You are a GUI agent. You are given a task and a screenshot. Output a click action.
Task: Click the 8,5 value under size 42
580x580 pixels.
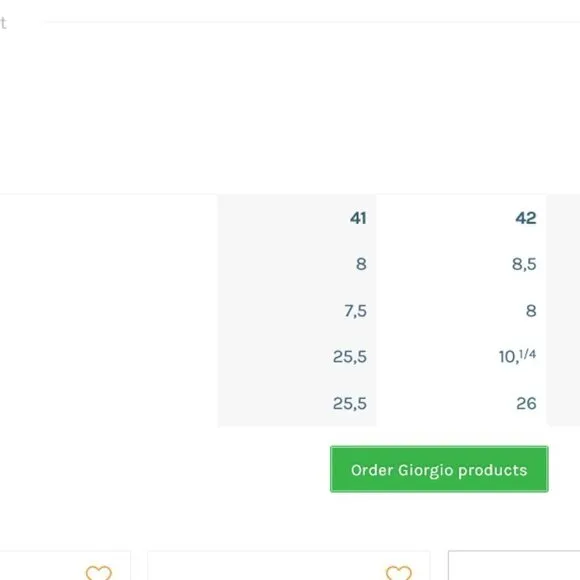[x=524, y=264]
